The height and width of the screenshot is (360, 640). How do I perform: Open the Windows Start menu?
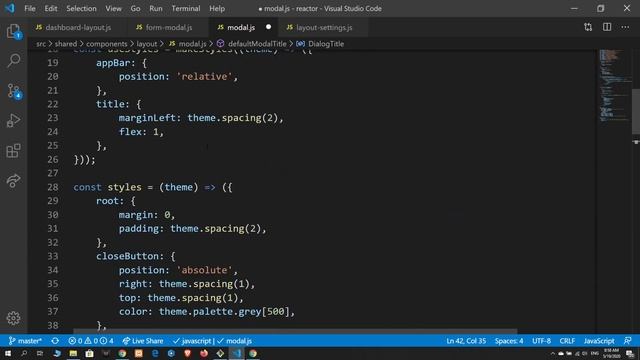[8, 353]
